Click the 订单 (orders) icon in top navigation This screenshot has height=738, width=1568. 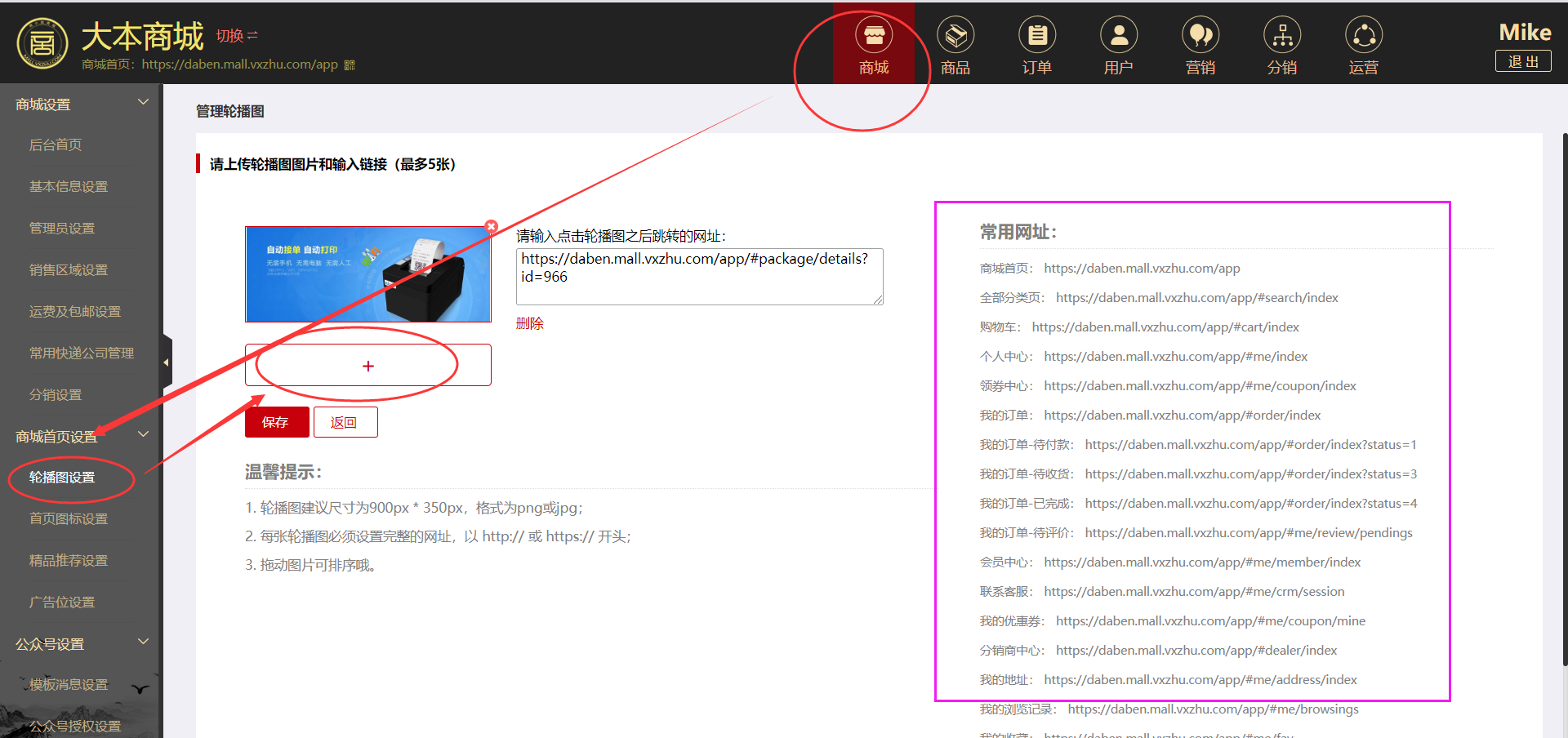pyautogui.click(x=1037, y=37)
